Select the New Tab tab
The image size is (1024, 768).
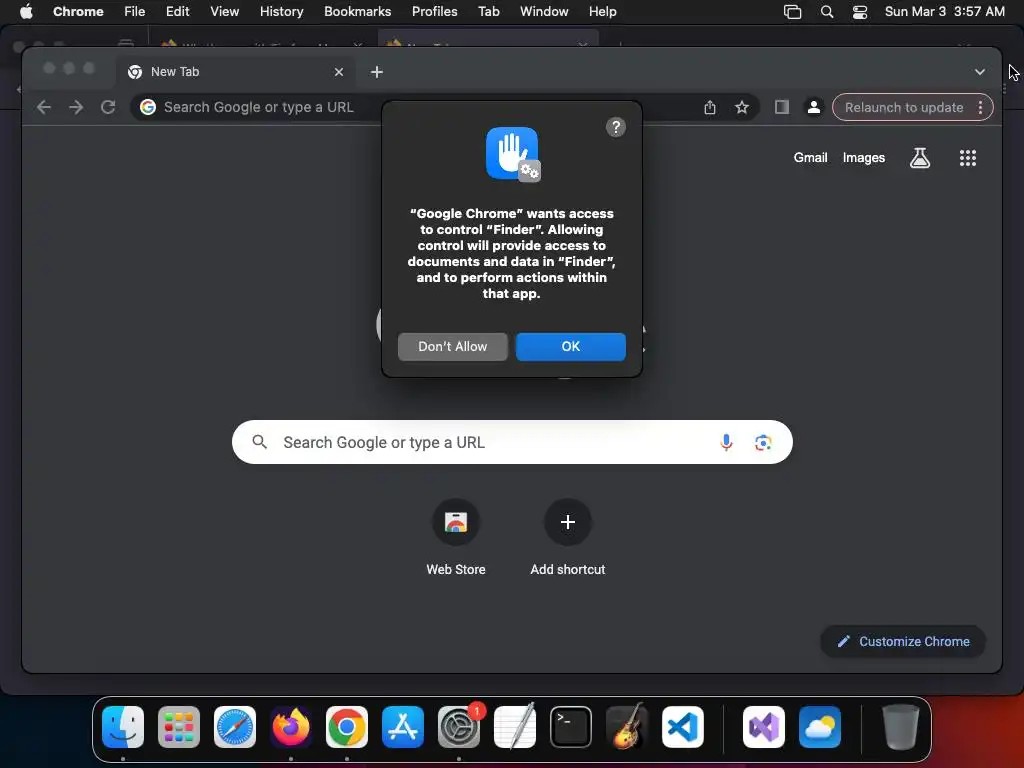[236, 72]
